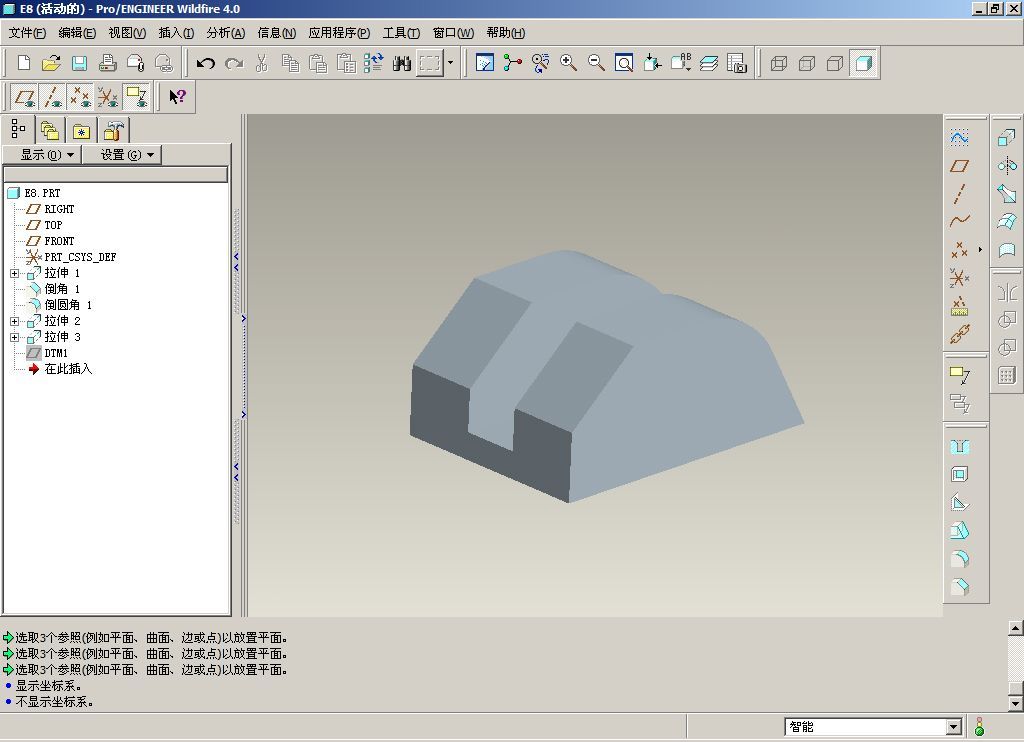Create a new file with the blank page icon
The height and width of the screenshot is (742, 1024).
pos(24,63)
